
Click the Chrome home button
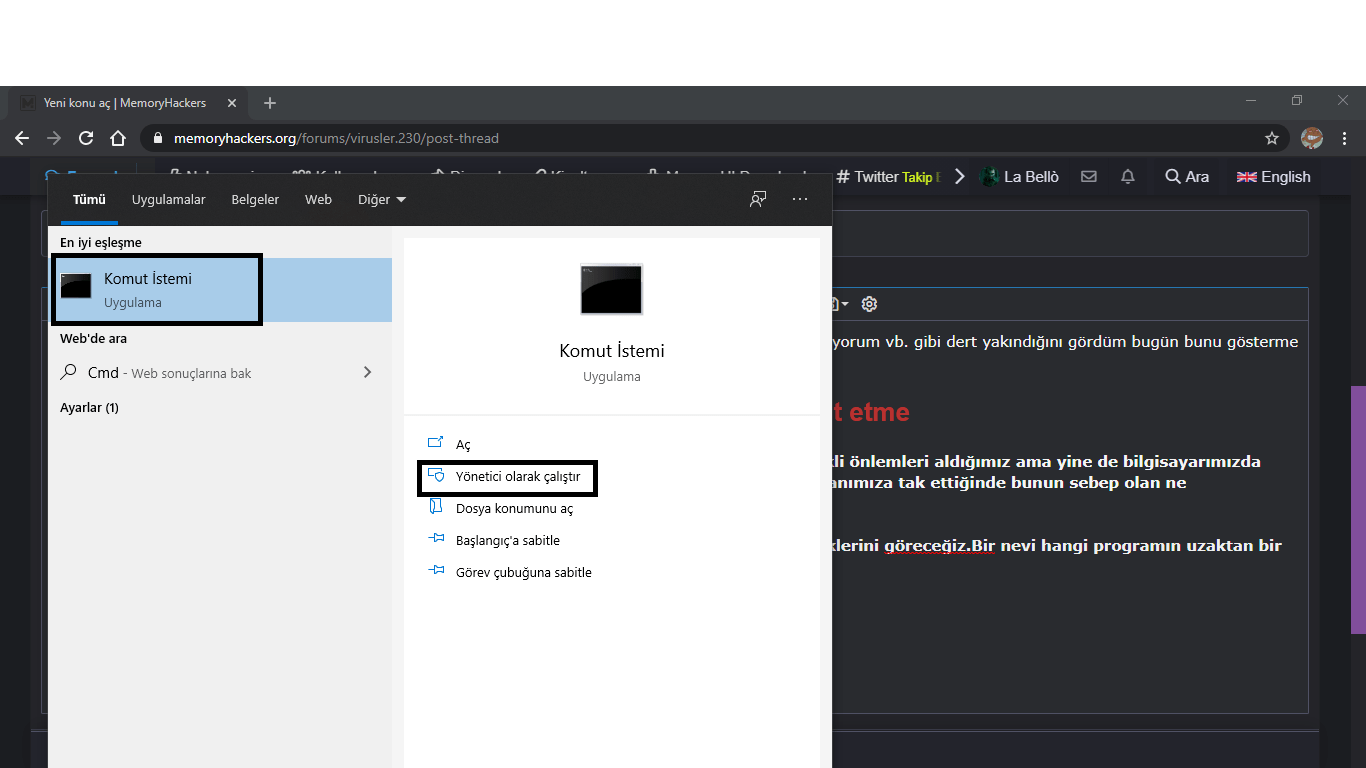pyautogui.click(x=118, y=138)
